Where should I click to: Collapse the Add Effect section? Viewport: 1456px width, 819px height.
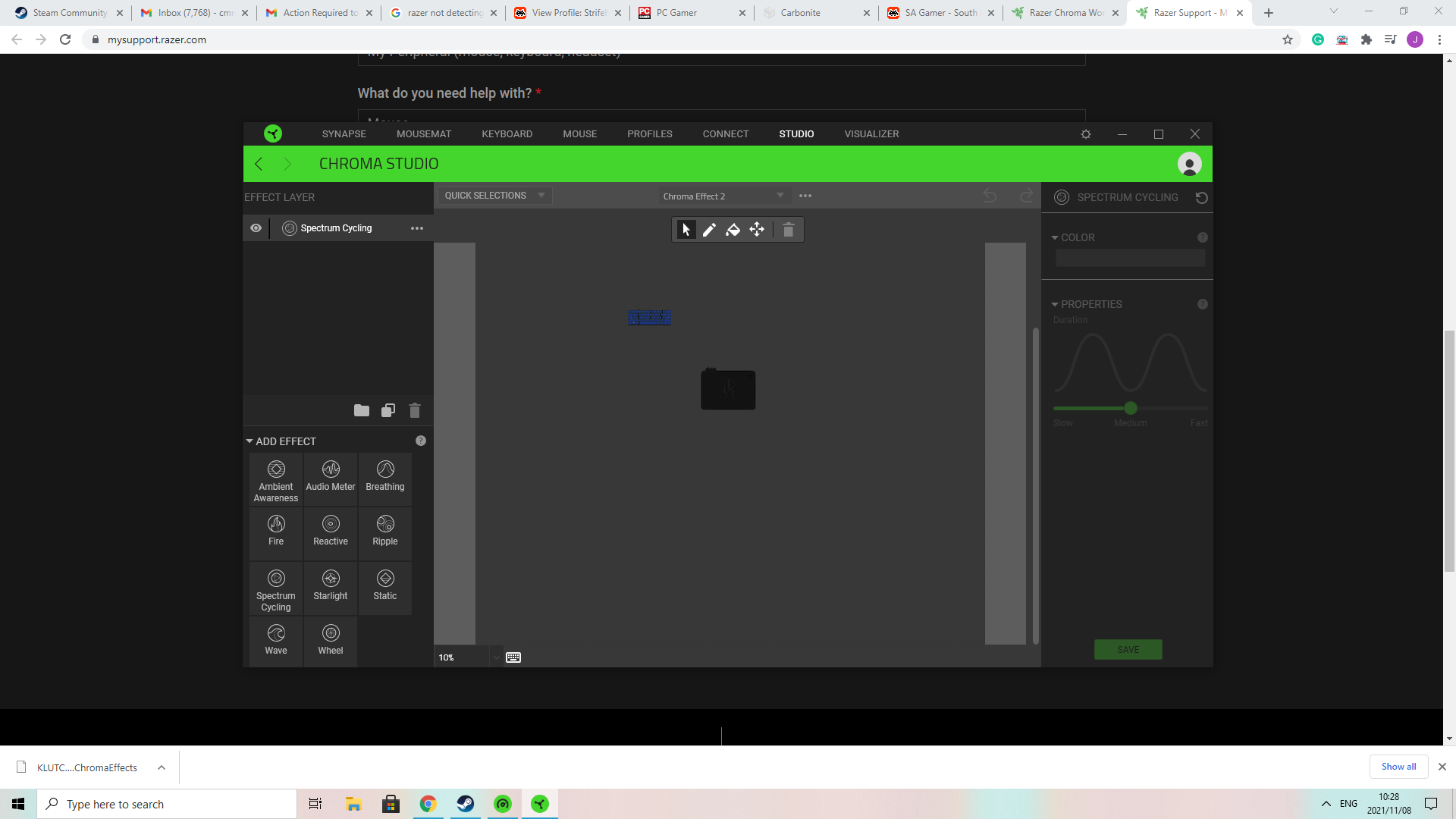(249, 441)
